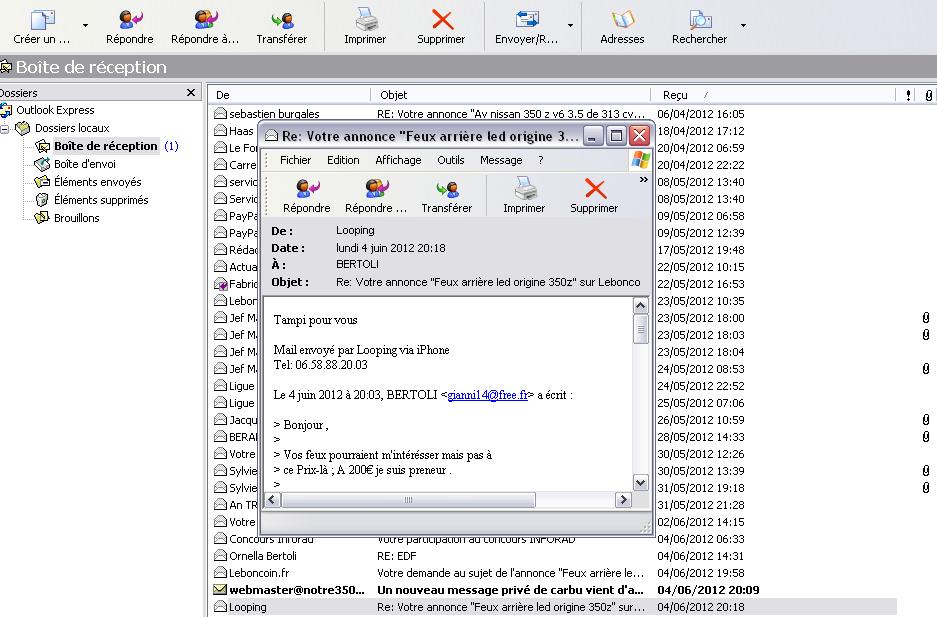Click Rechercher search icon
Viewport: 937px width, 617px height.
click(699, 20)
